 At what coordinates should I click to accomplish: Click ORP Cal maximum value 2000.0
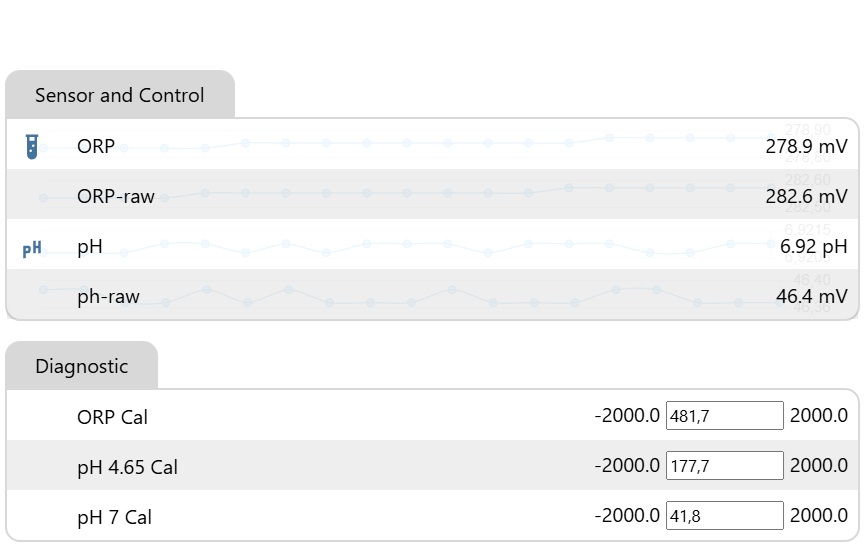click(x=819, y=416)
